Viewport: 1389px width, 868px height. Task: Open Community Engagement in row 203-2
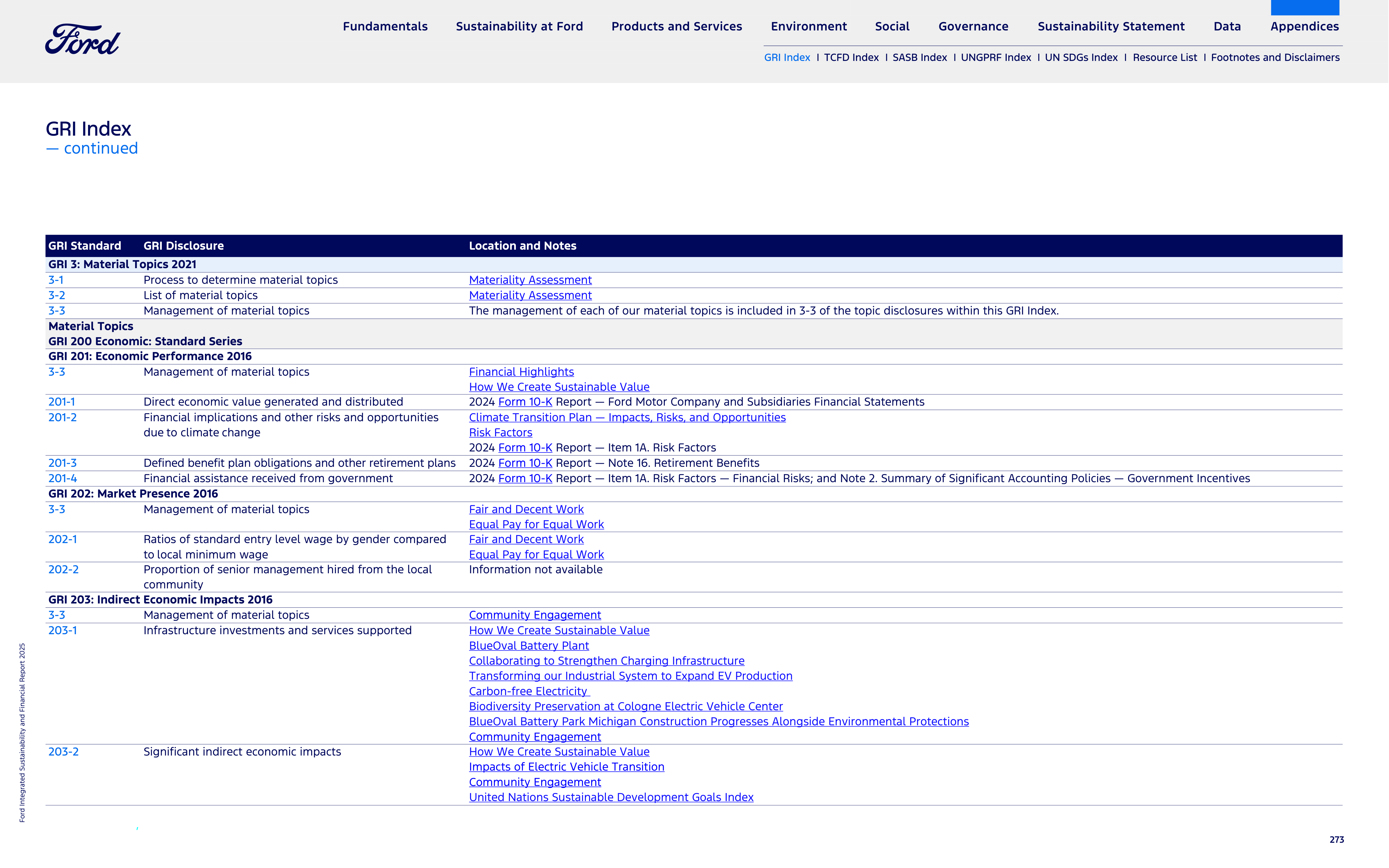pyautogui.click(x=535, y=782)
